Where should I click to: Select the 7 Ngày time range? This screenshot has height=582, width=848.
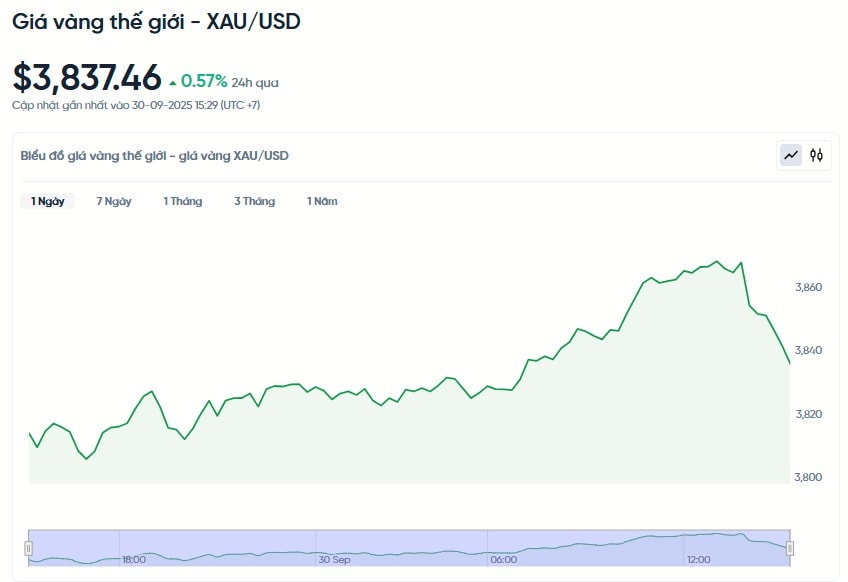(x=114, y=201)
